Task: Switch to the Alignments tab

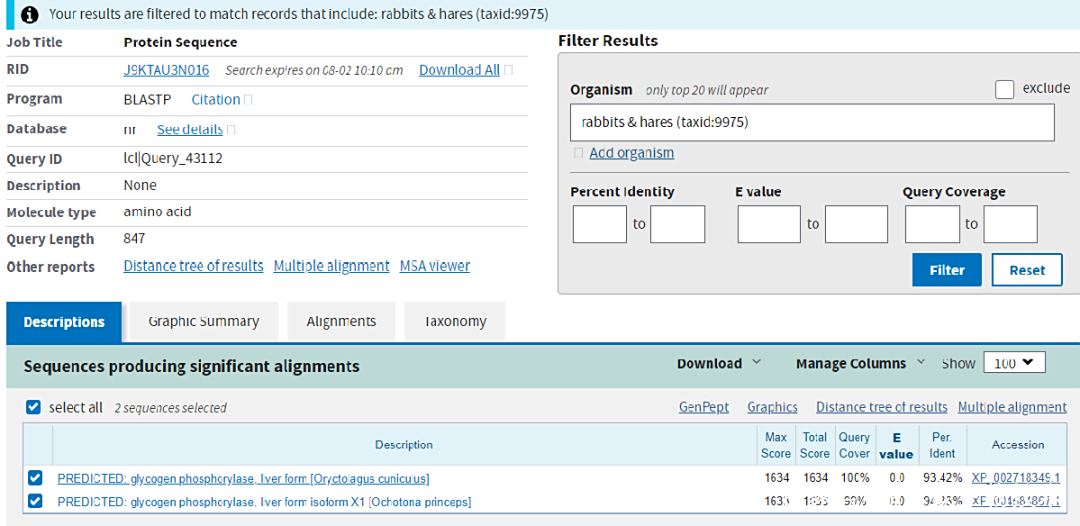Action: [x=341, y=322]
